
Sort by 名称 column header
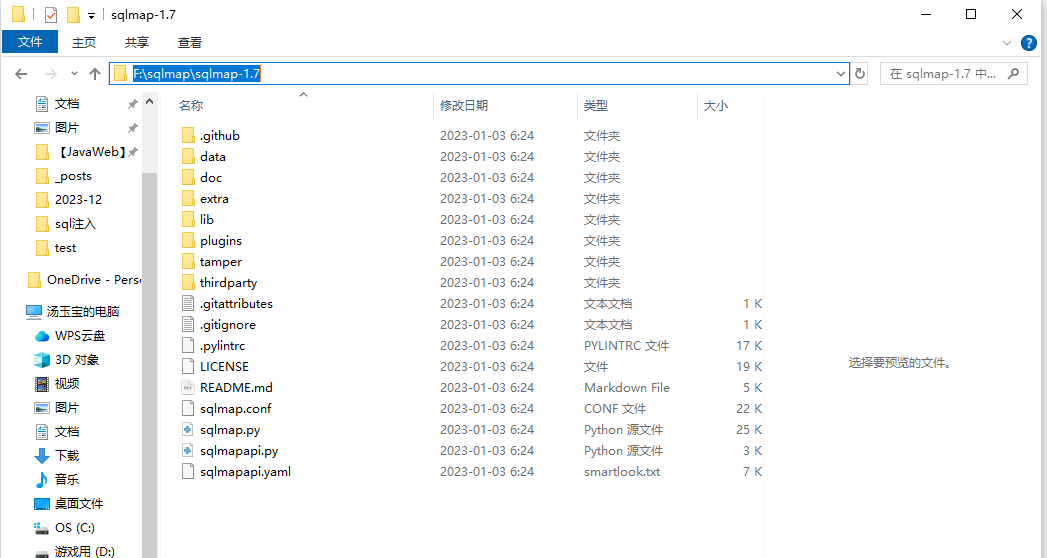click(x=191, y=105)
